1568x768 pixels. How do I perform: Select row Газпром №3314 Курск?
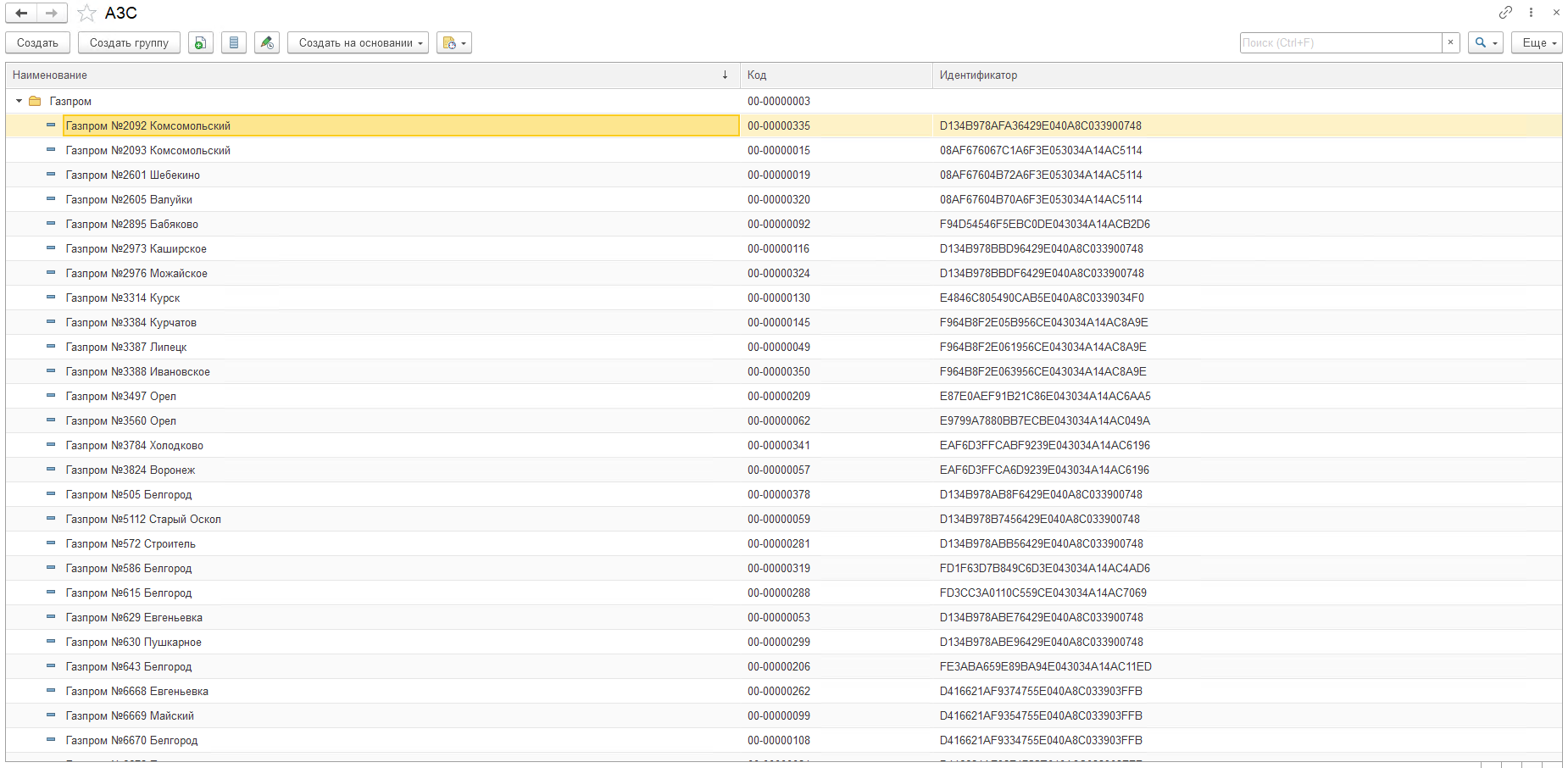[123, 298]
